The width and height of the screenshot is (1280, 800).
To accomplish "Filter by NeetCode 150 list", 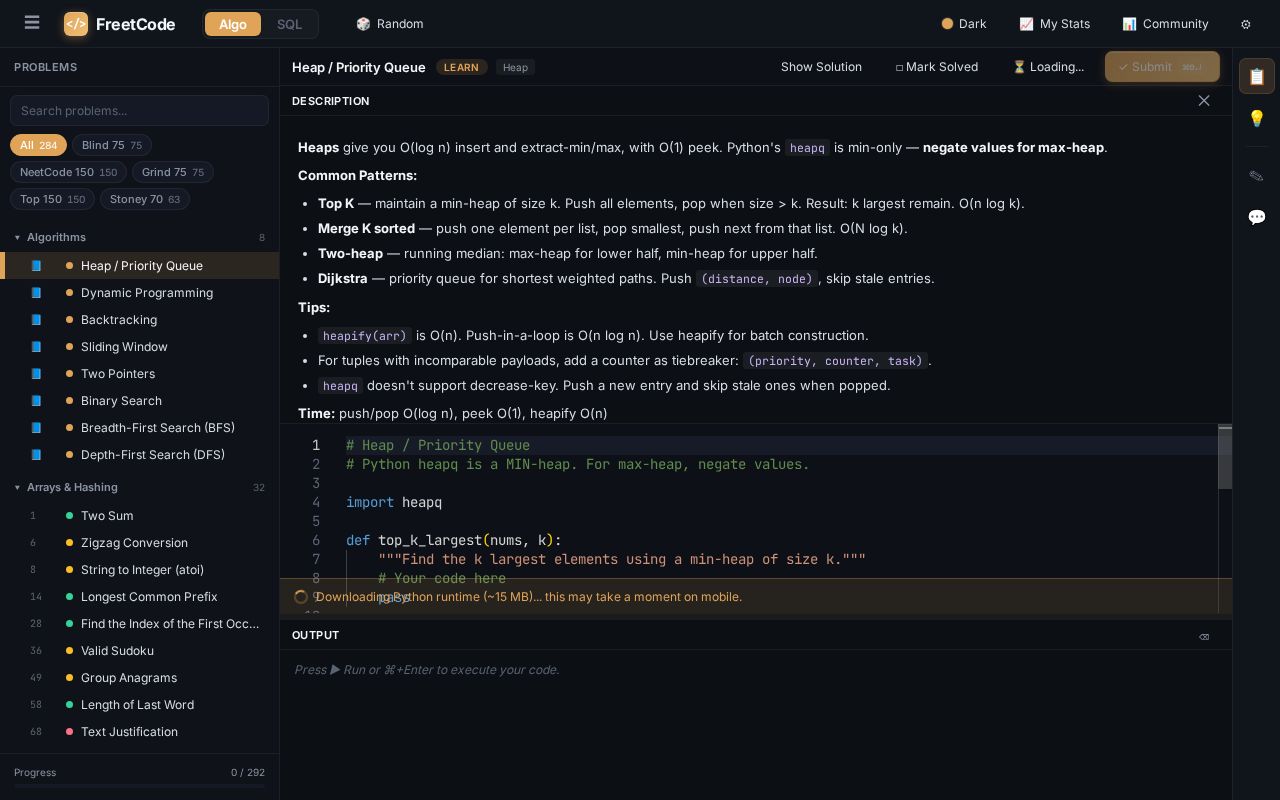I will 69,172.
